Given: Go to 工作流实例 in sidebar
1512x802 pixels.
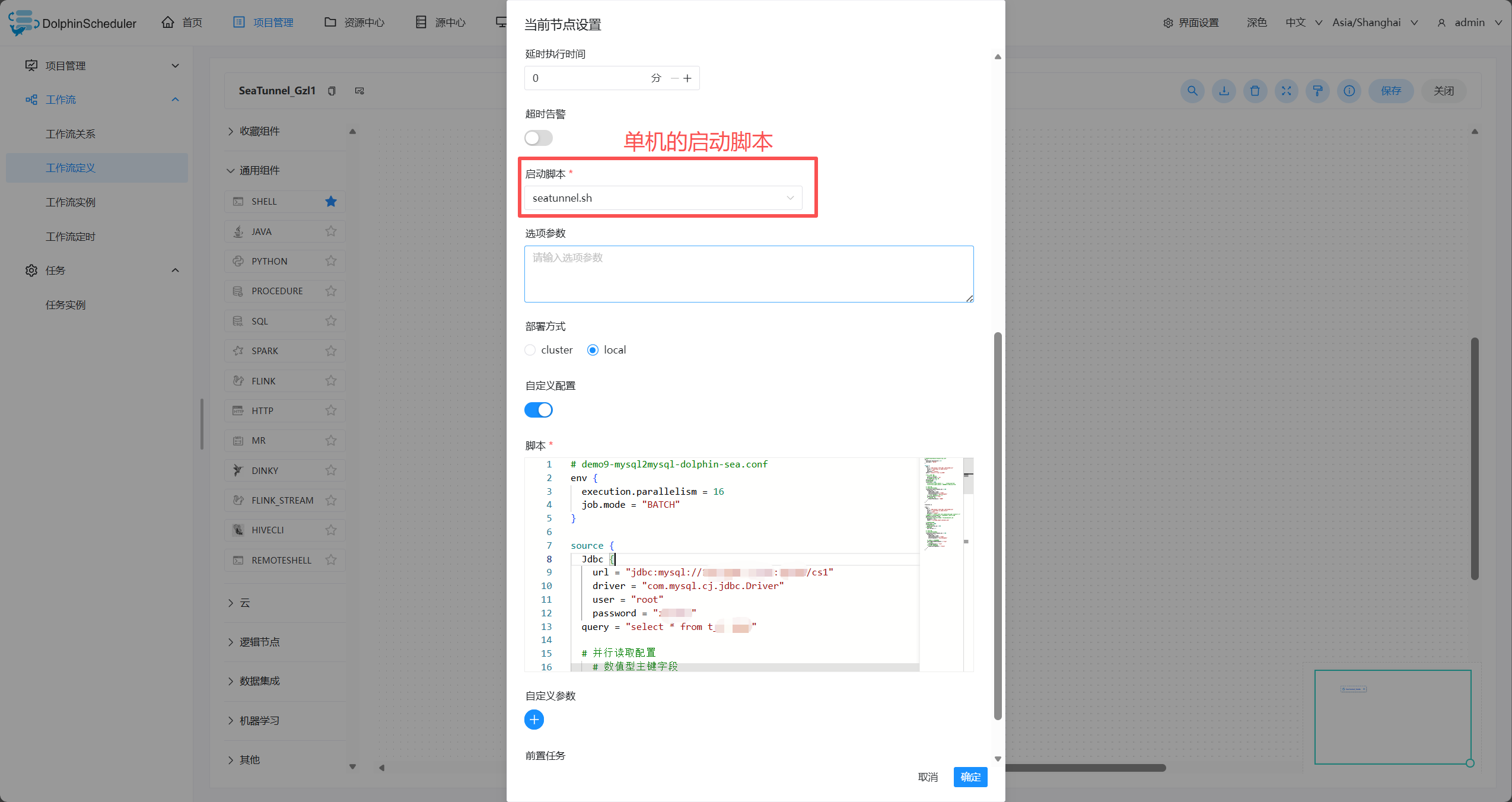Looking at the screenshot, I should 70,202.
